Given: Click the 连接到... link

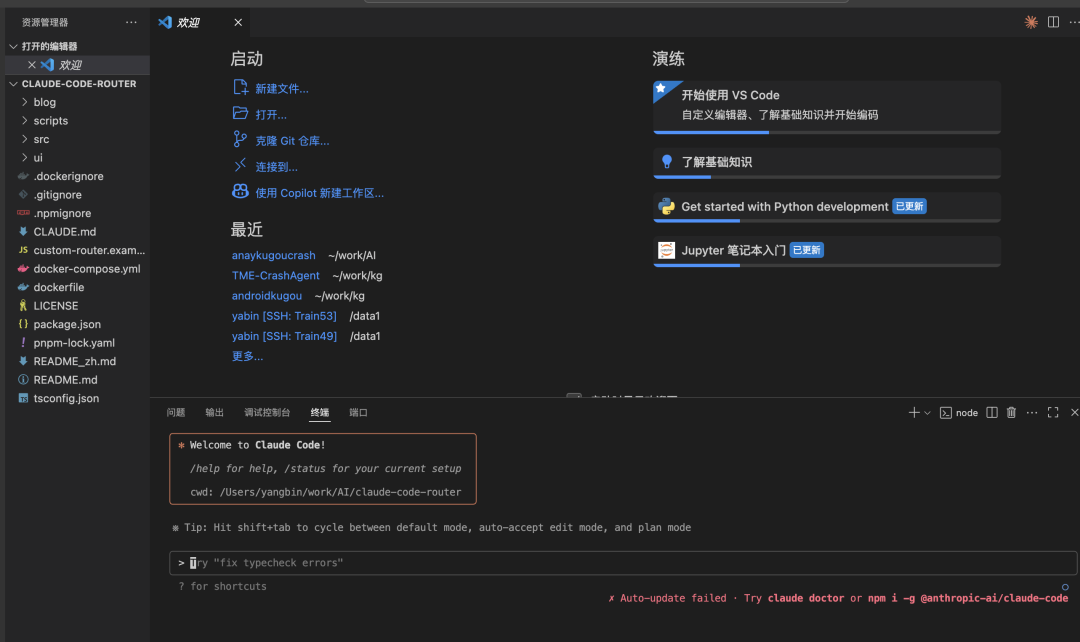Looking at the screenshot, I should [x=276, y=167].
